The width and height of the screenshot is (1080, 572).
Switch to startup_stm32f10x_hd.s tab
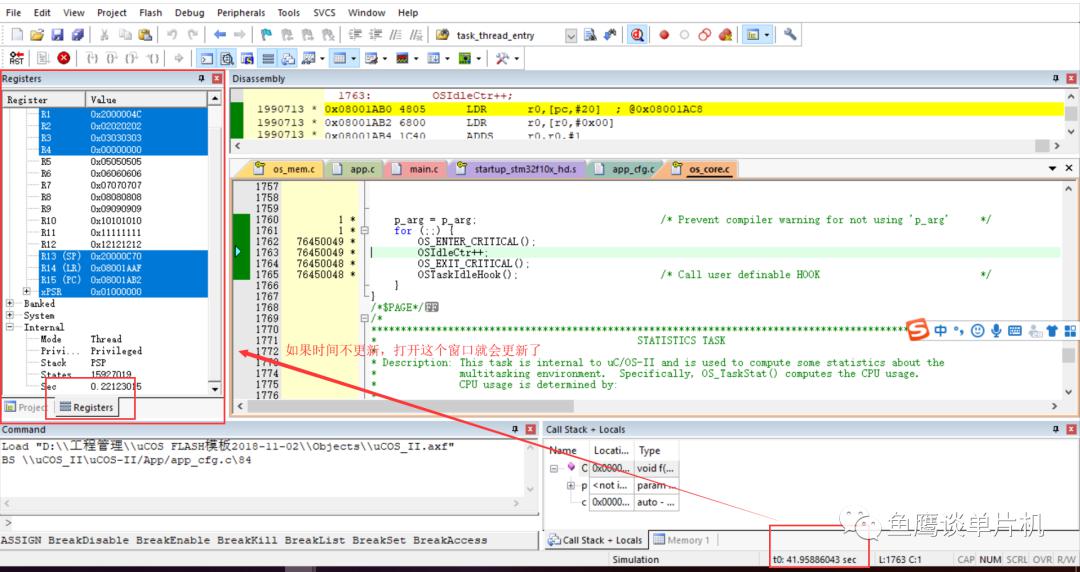[x=517, y=169]
